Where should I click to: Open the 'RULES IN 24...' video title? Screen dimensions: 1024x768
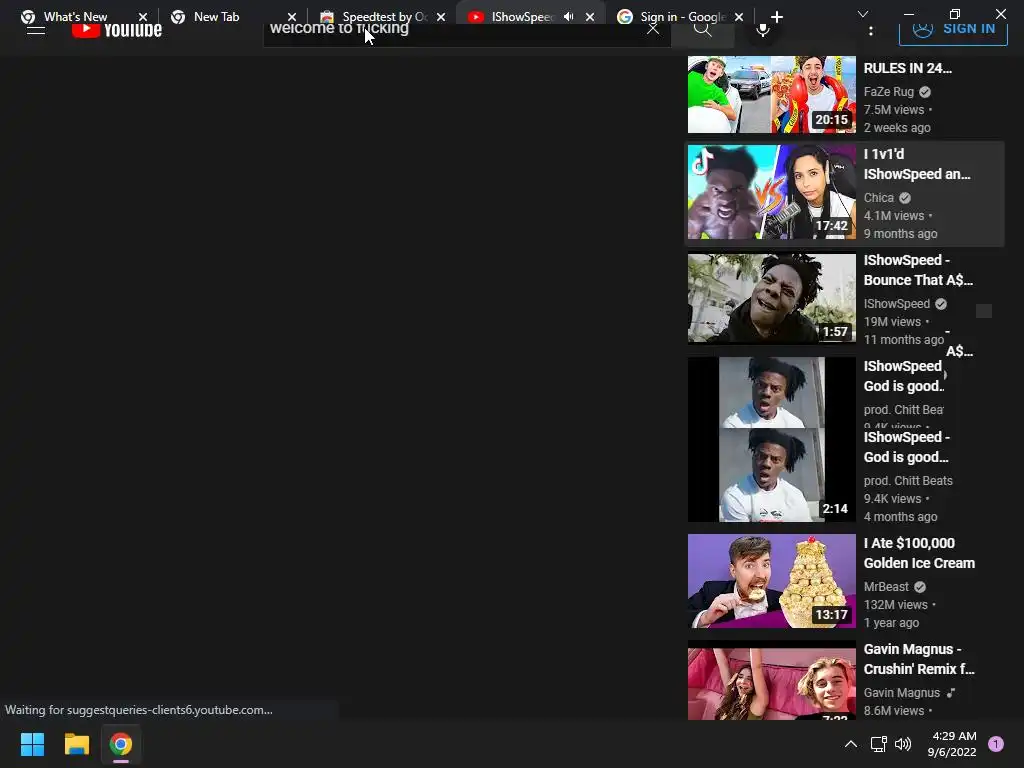coord(908,68)
